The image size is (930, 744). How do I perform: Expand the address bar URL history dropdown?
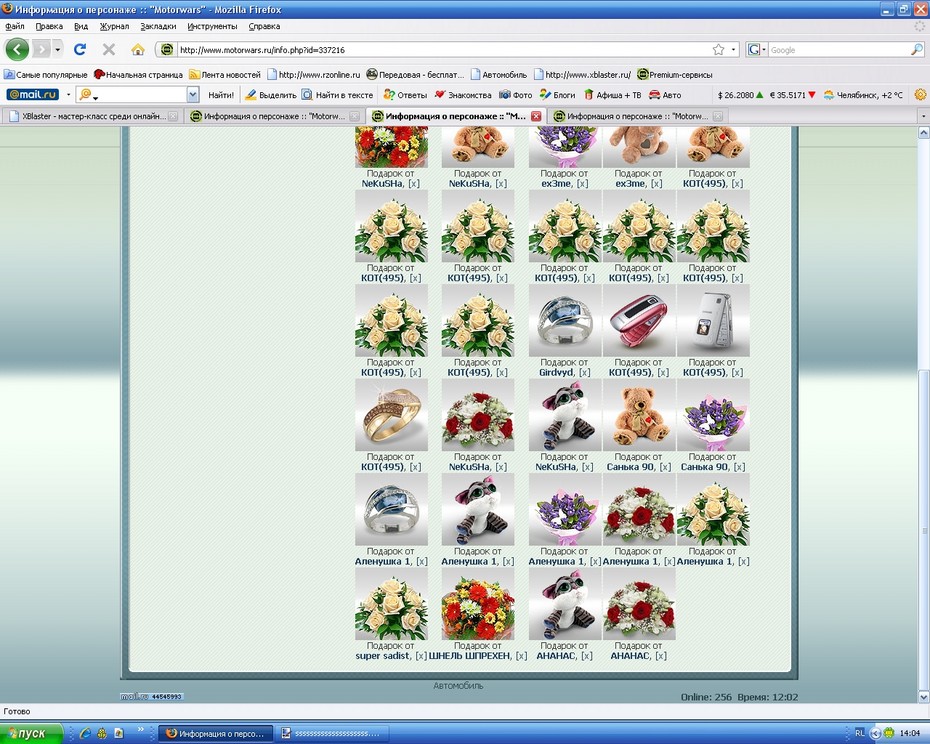734,50
